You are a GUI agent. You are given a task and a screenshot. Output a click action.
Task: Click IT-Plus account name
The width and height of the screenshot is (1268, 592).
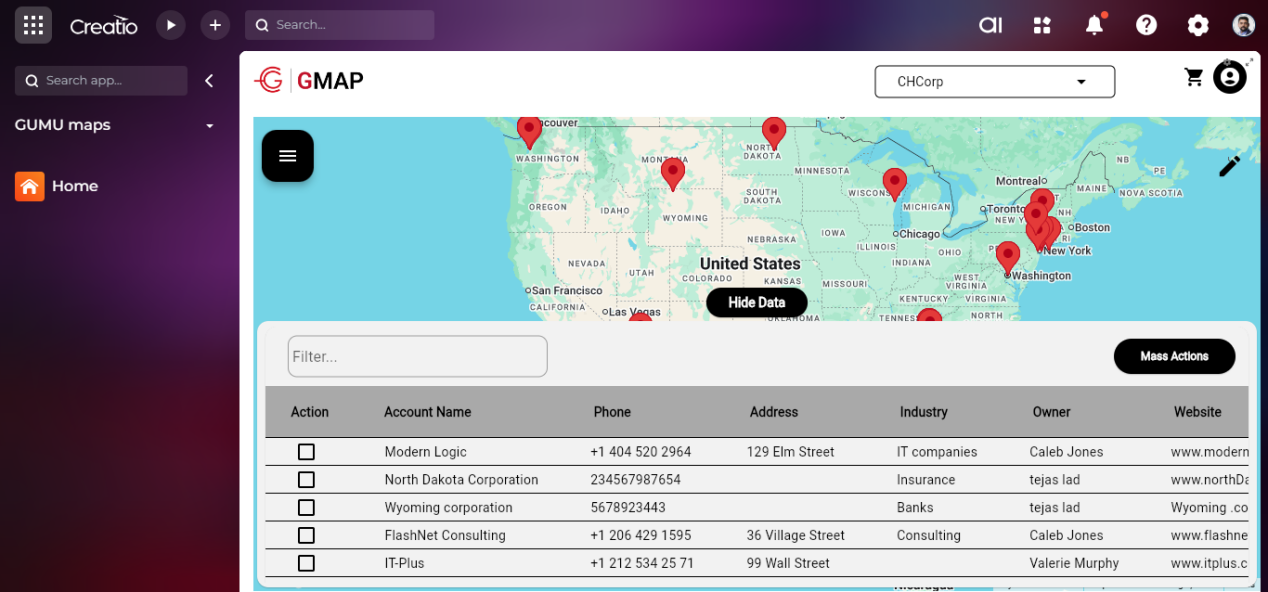tap(405, 563)
